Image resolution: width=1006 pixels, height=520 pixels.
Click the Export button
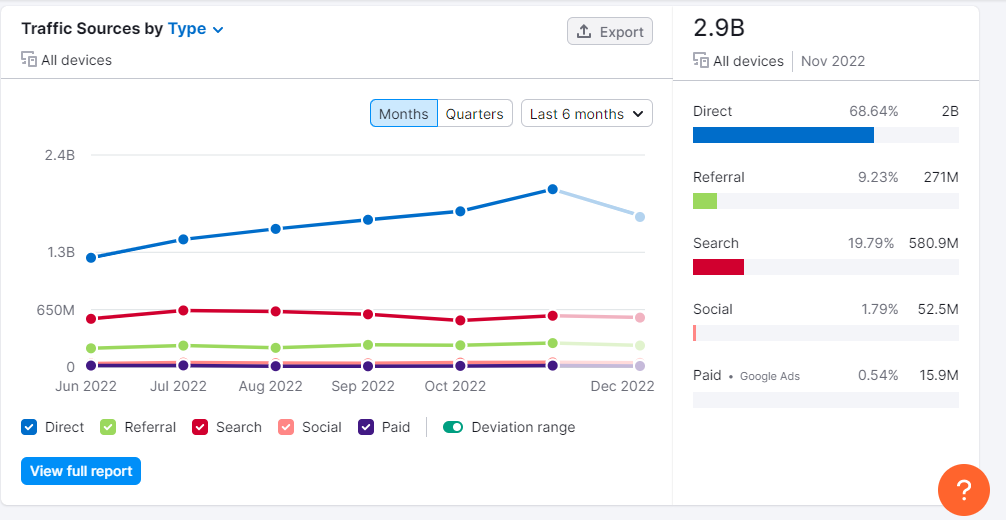tap(610, 31)
